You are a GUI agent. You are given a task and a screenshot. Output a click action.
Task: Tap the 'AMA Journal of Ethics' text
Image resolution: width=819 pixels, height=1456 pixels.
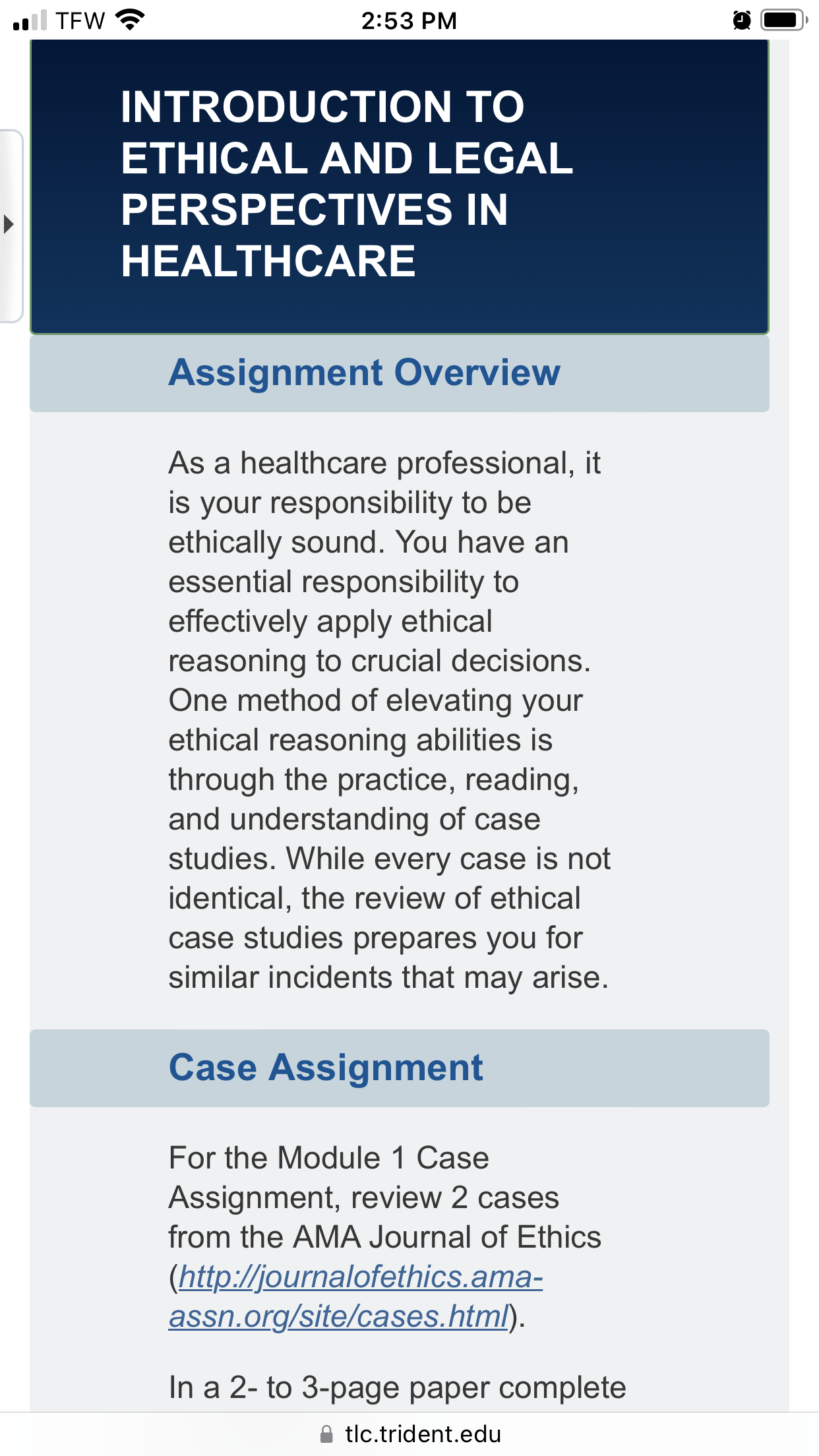pos(447,1237)
